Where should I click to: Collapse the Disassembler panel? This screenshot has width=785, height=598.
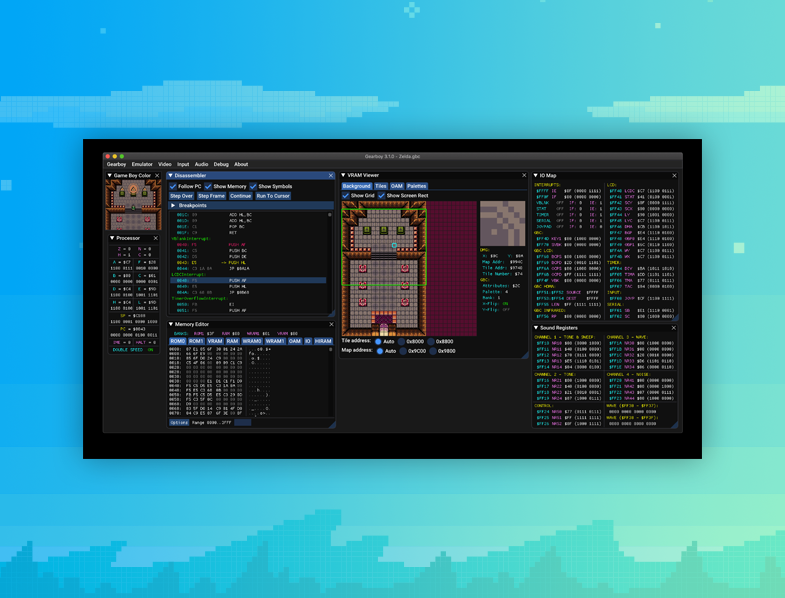click(171, 176)
